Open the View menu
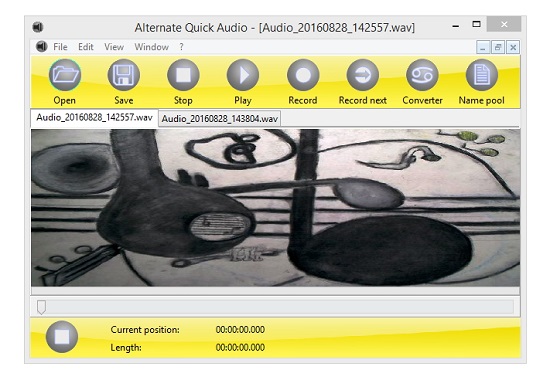The width and height of the screenshot is (550, 380). pyautogui.click(x=114, y=47)
